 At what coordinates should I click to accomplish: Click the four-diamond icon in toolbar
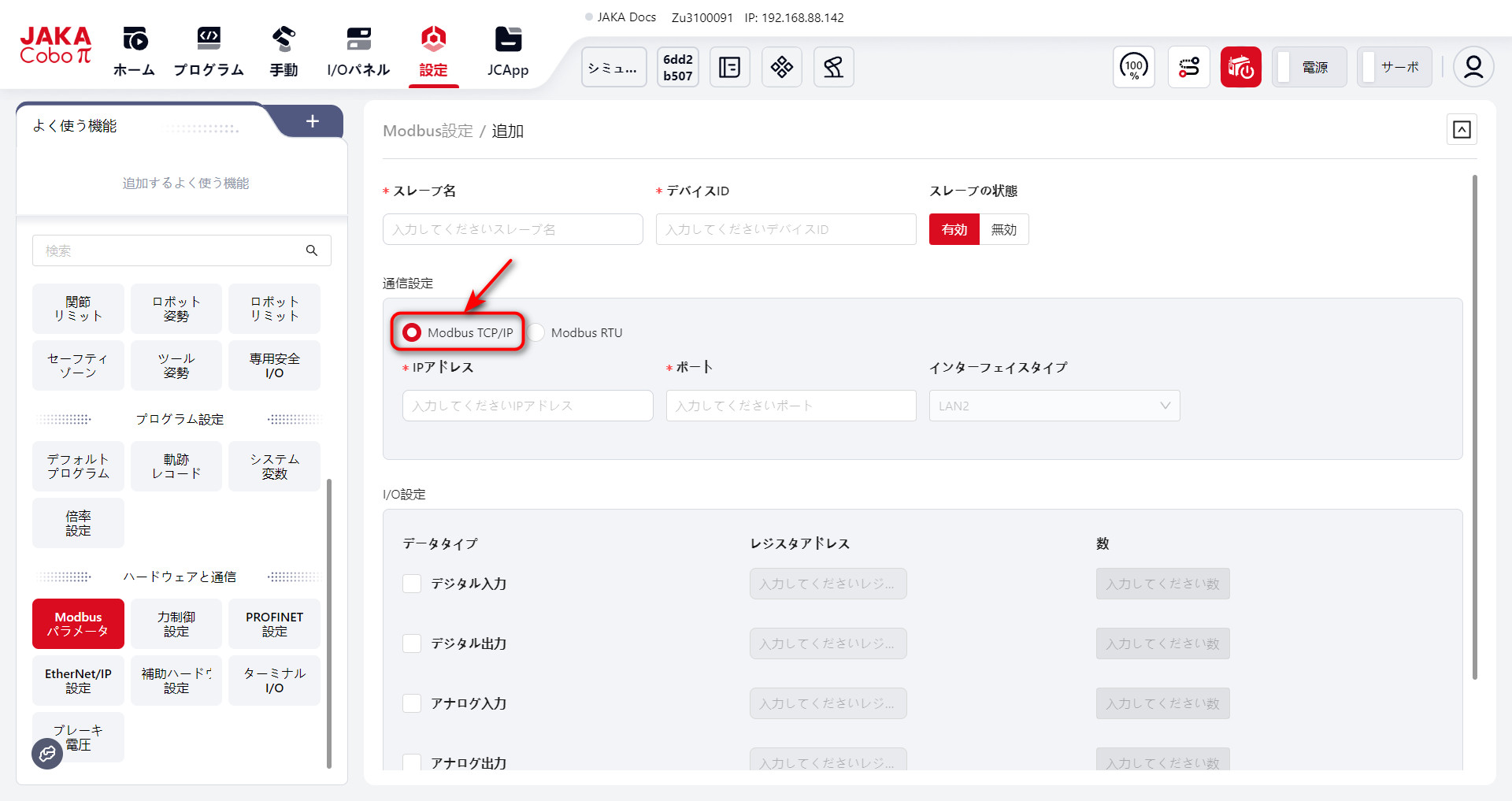(781, 68)
